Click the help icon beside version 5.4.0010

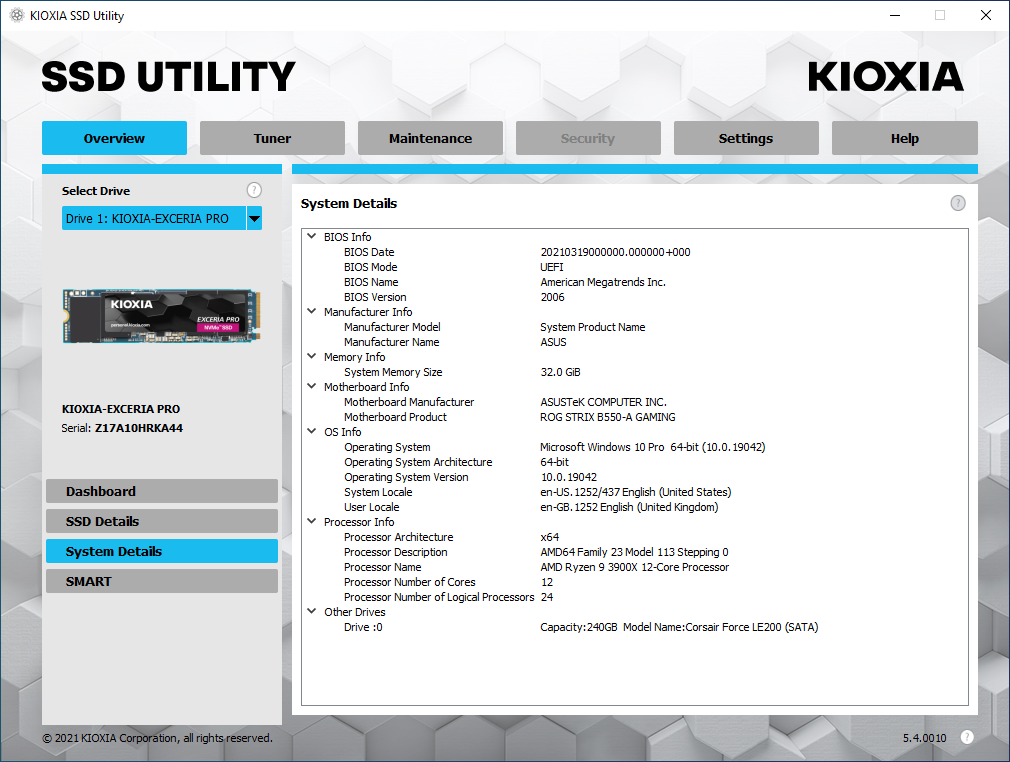[x=967, y=738]
